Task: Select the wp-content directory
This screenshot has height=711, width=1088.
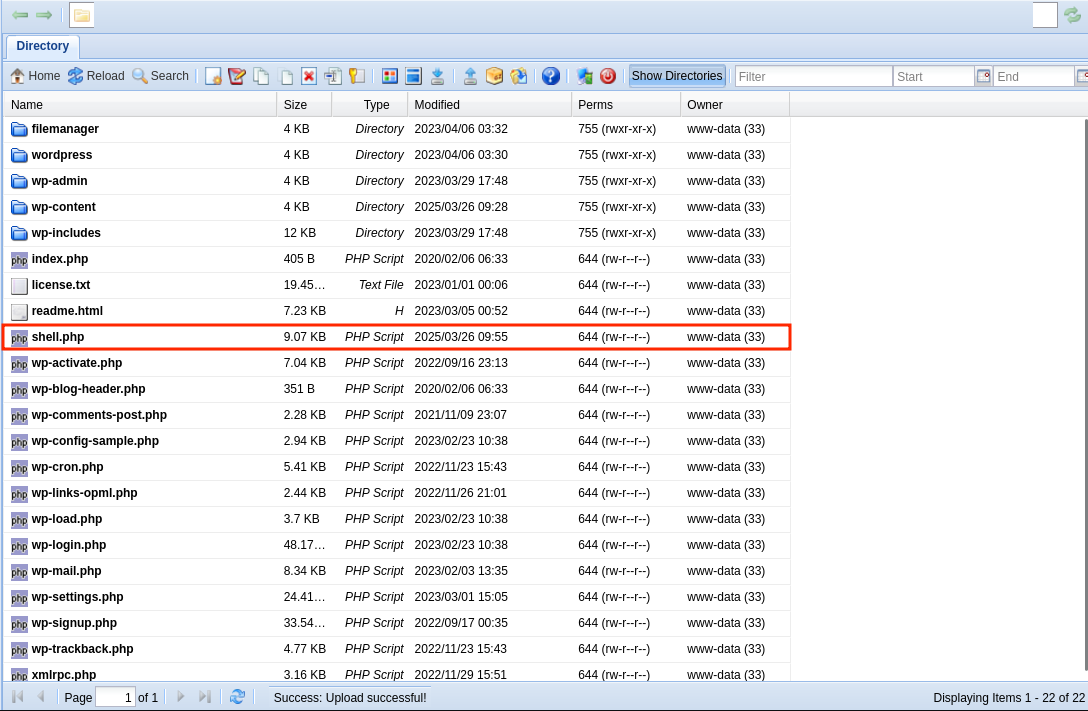Action: 397,207
